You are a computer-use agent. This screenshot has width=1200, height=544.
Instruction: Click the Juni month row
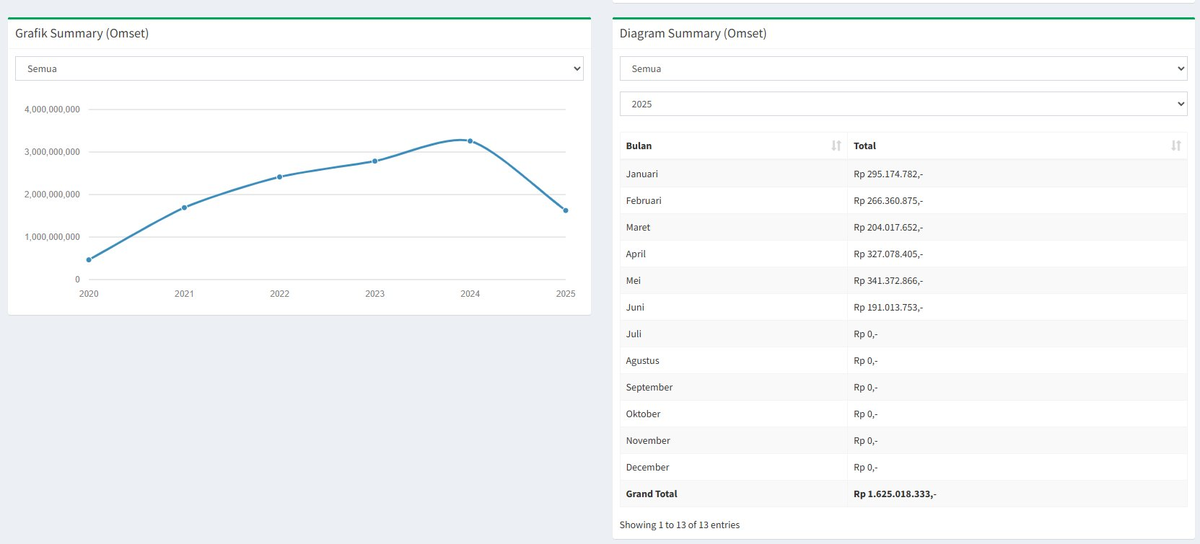[x=634, y=307]
